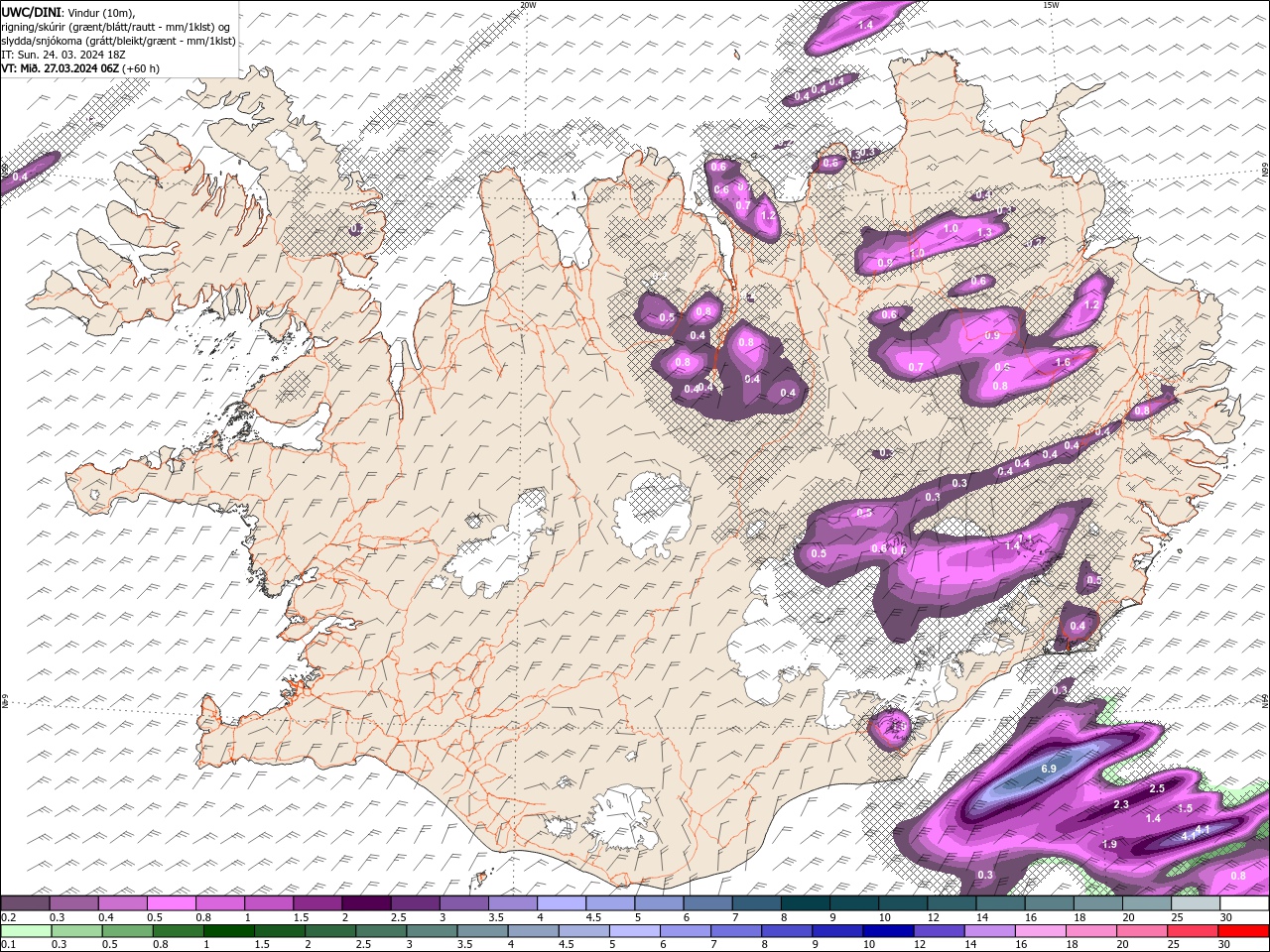Screen dimensions: 1270x952
Task: Pick the white 30 snowfall legend swatch
Action: click(1244, 903)
